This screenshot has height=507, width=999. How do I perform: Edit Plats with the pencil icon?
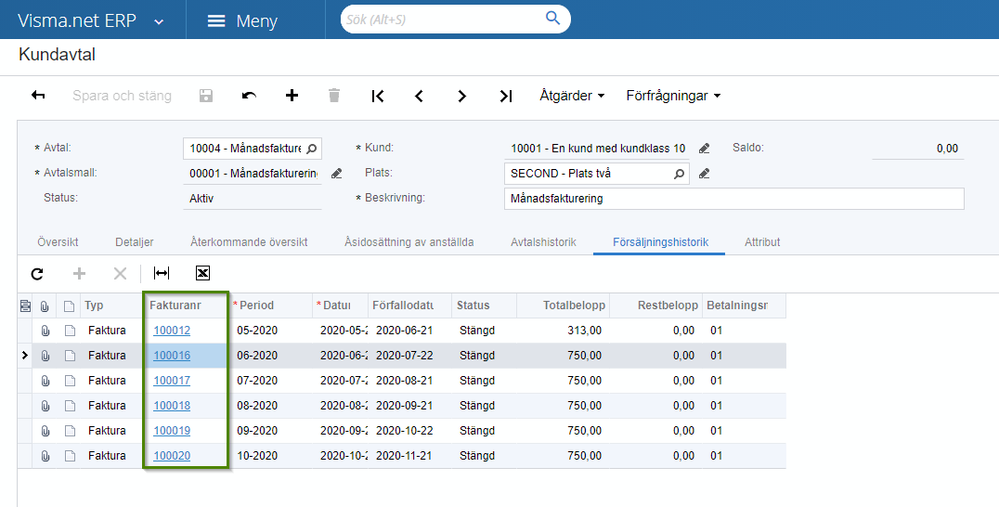click(x=704, y=173)
